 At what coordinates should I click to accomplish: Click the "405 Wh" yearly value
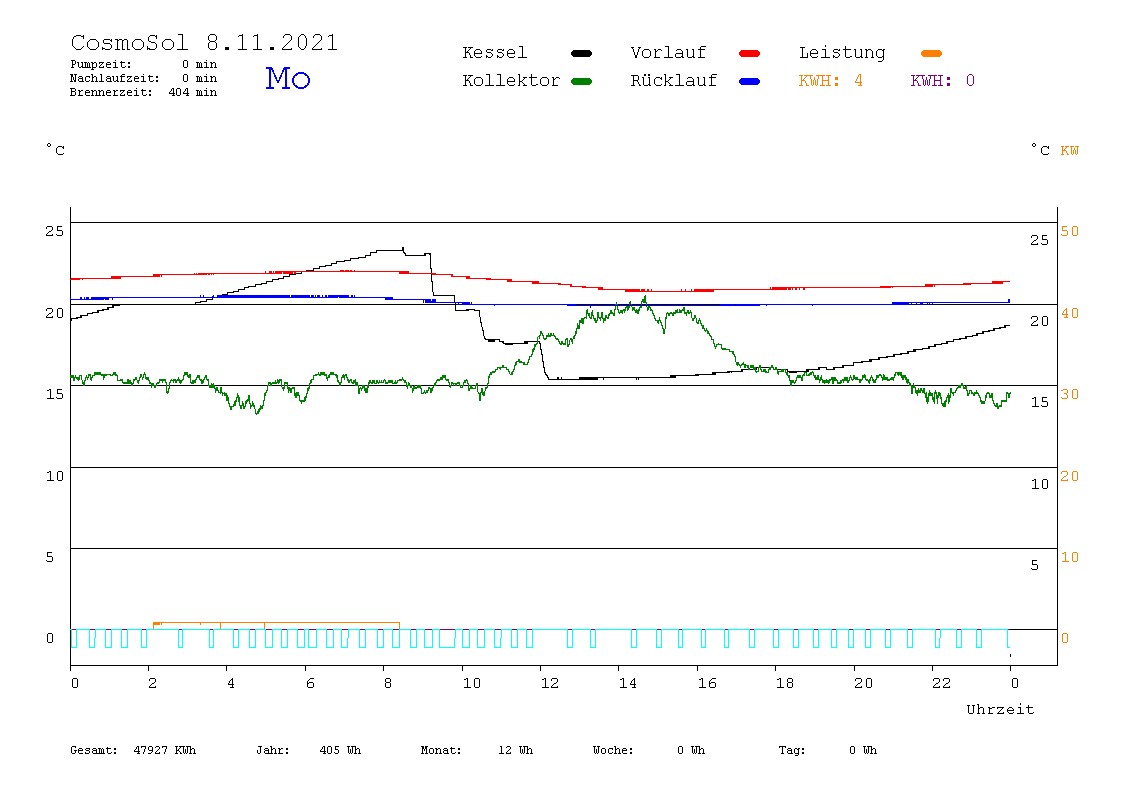(x=340, y=750)
